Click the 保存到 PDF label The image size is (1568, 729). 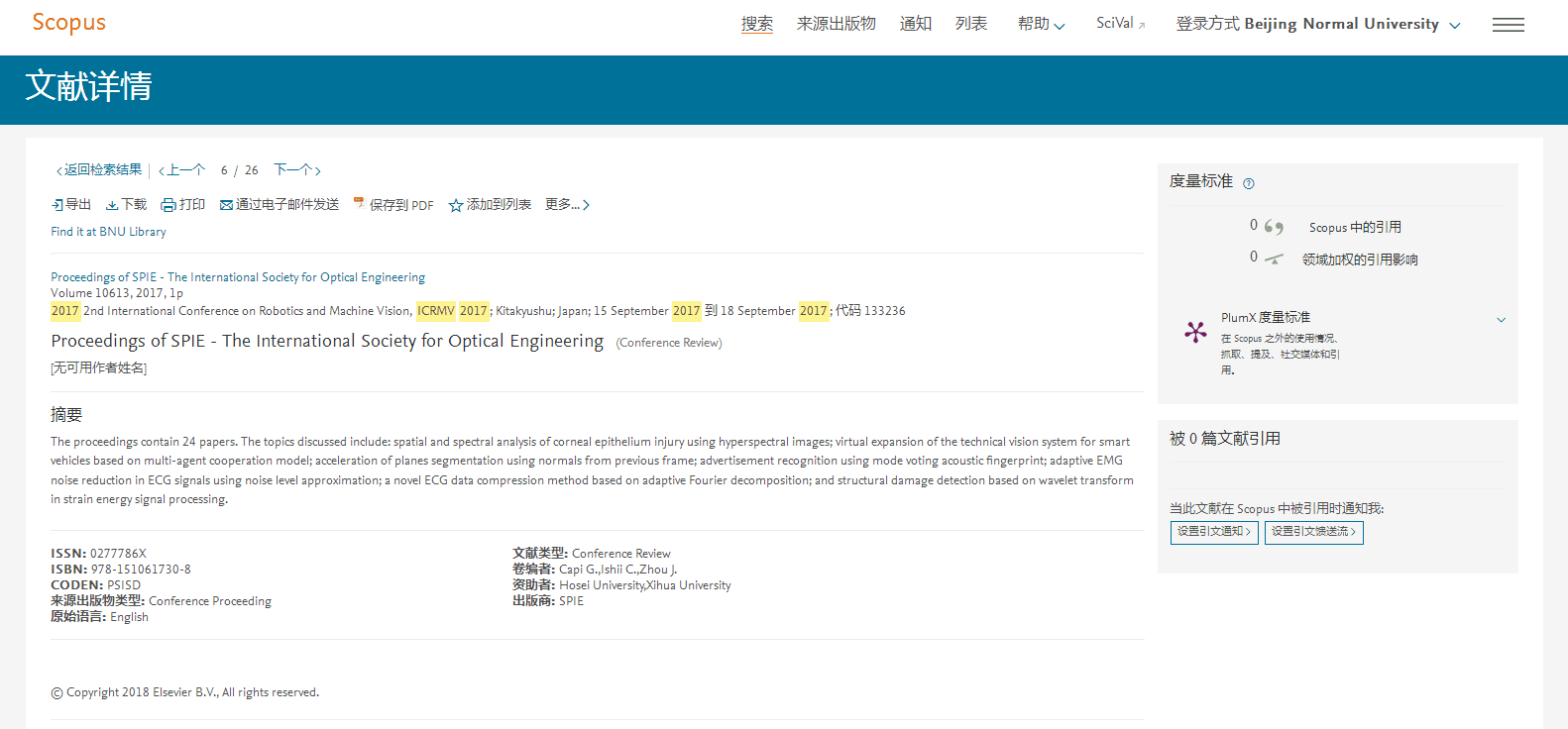click(x=401, y=205)
